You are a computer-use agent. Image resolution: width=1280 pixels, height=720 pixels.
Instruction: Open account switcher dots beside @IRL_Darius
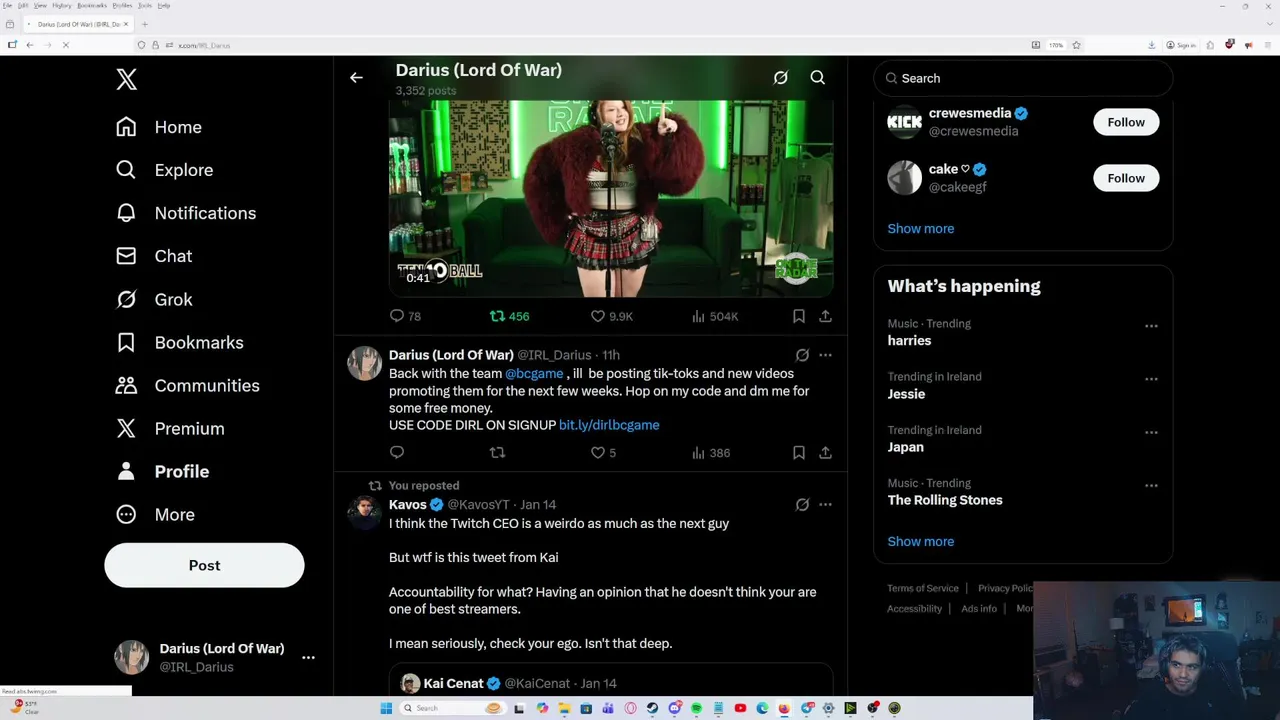tap(308, 657)
